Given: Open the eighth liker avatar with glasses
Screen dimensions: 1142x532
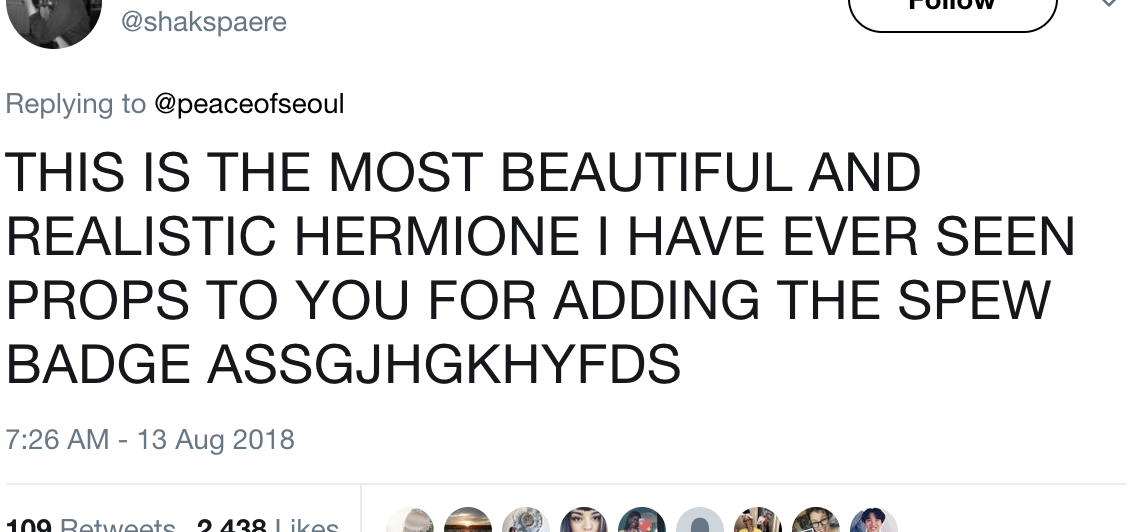Looking at the screenshot, I should pyautogui.click(x=816, y=522).
